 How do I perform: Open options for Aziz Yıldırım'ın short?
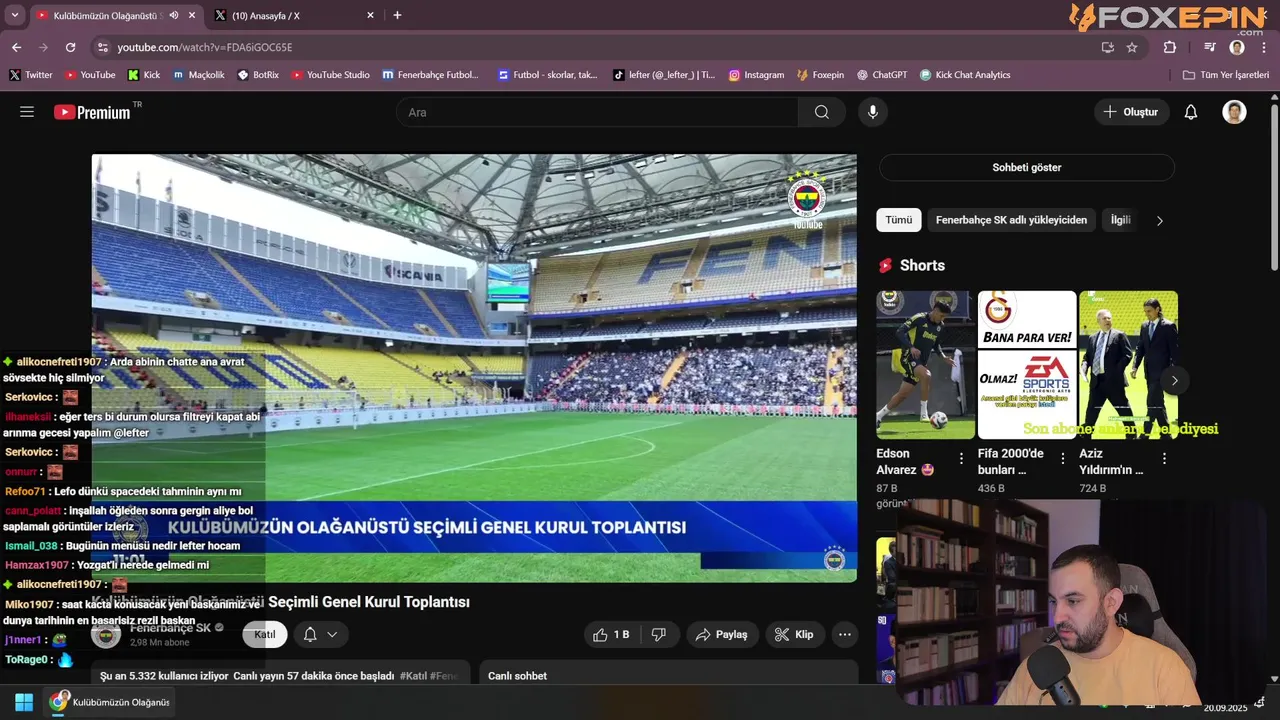click(1164, 459)
